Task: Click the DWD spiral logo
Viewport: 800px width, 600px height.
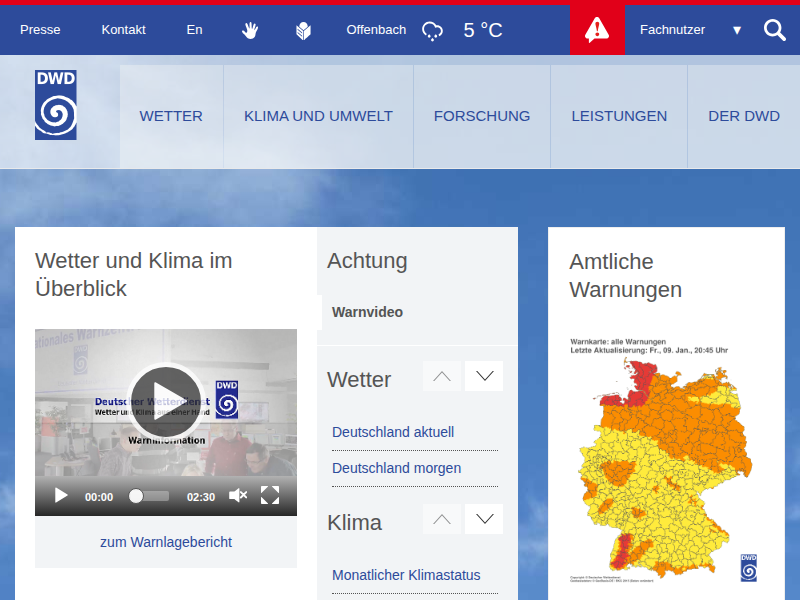Action: 56,105
